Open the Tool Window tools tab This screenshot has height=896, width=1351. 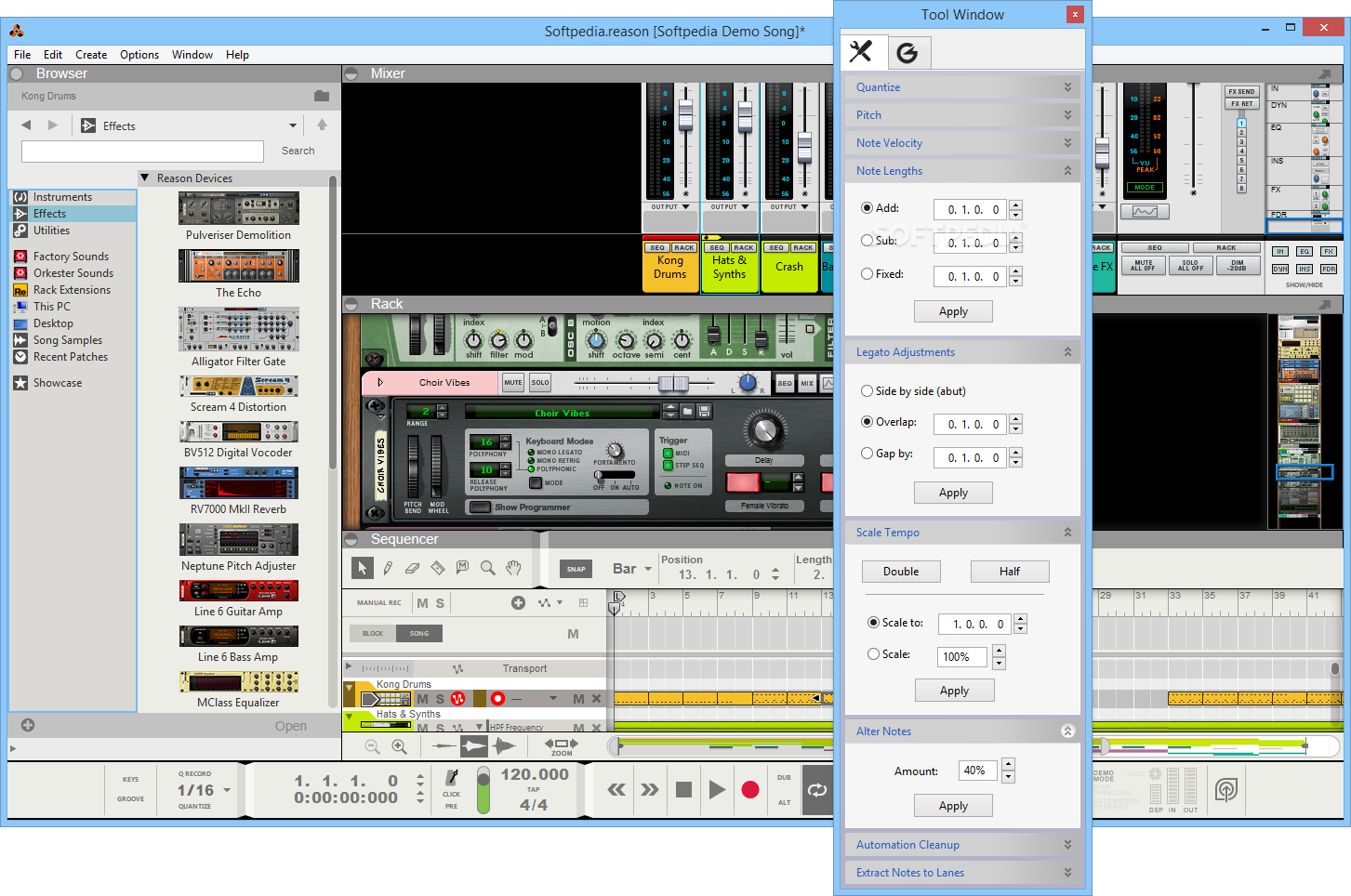pos(862,51)
